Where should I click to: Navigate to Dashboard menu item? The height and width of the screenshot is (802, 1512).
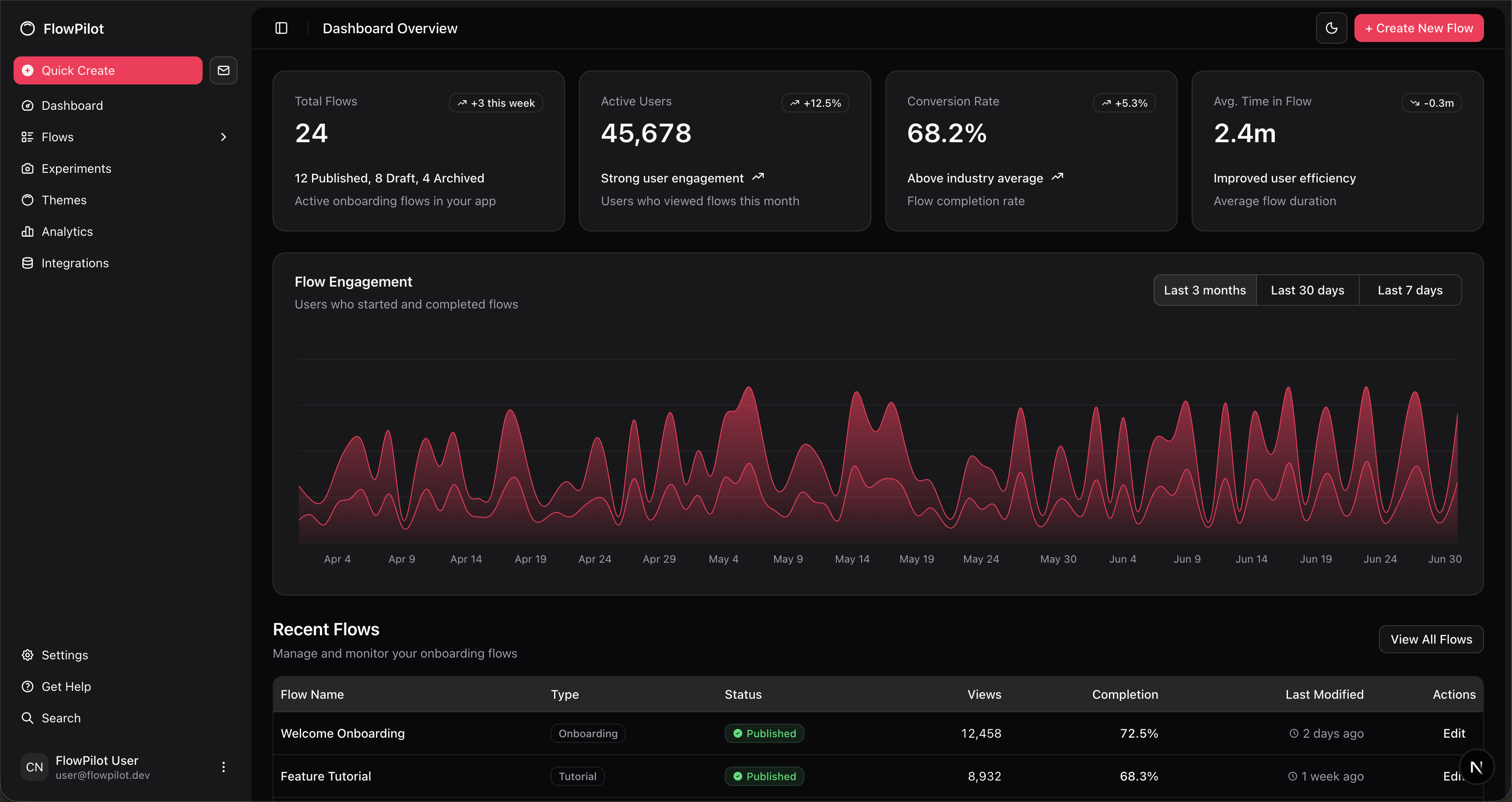point(72,105)
